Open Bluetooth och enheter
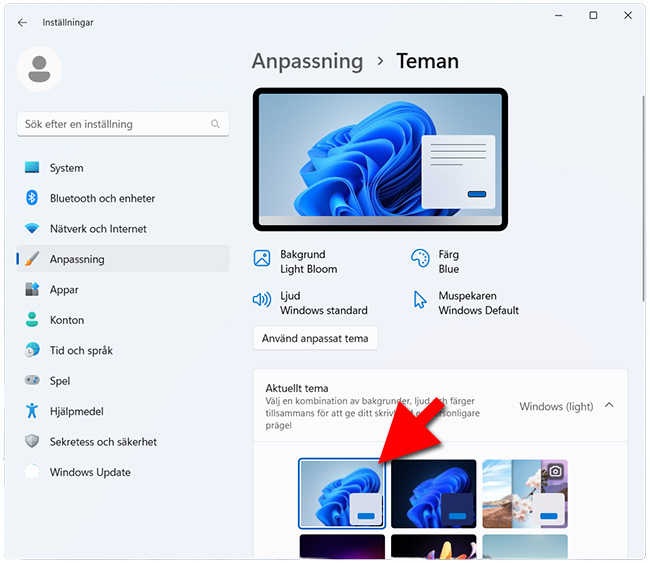Viewport: 650px width, 563px height. point(102,198)
